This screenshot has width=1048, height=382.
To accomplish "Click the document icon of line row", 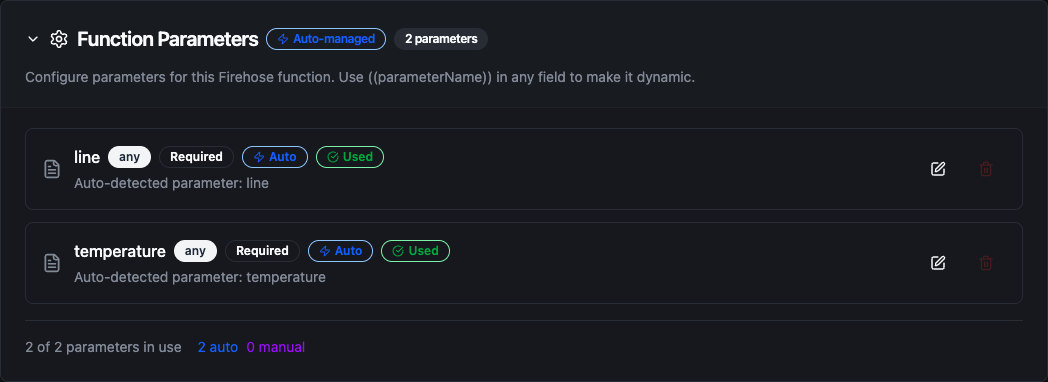I will coord(52,169).
